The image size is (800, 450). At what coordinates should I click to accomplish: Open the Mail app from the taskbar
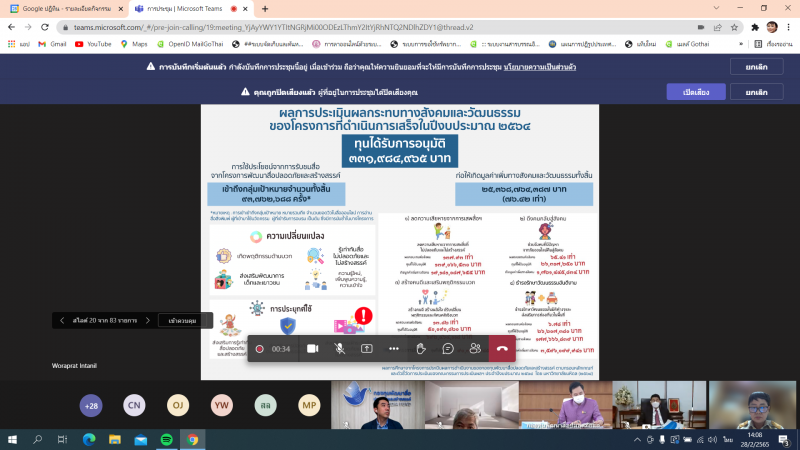141,439
